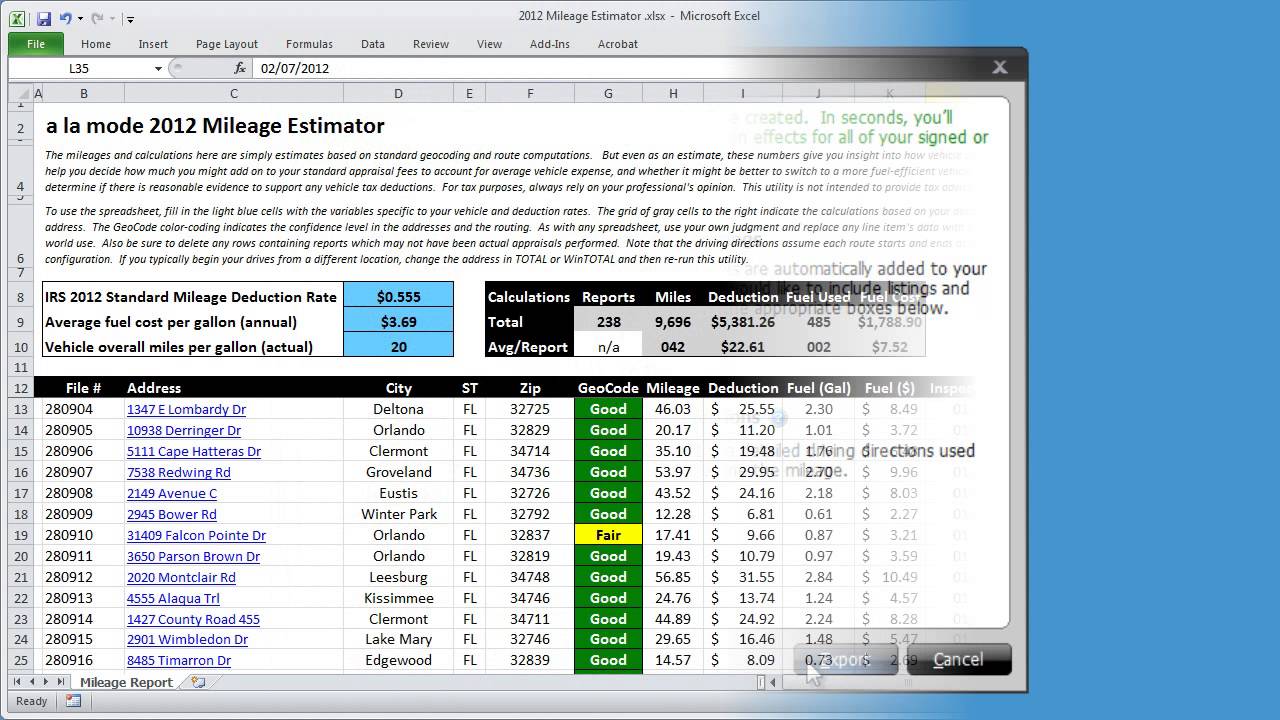Open the 1347 E Lombardy Dr address link
The image size is (1280, 720).
[186, 409]
